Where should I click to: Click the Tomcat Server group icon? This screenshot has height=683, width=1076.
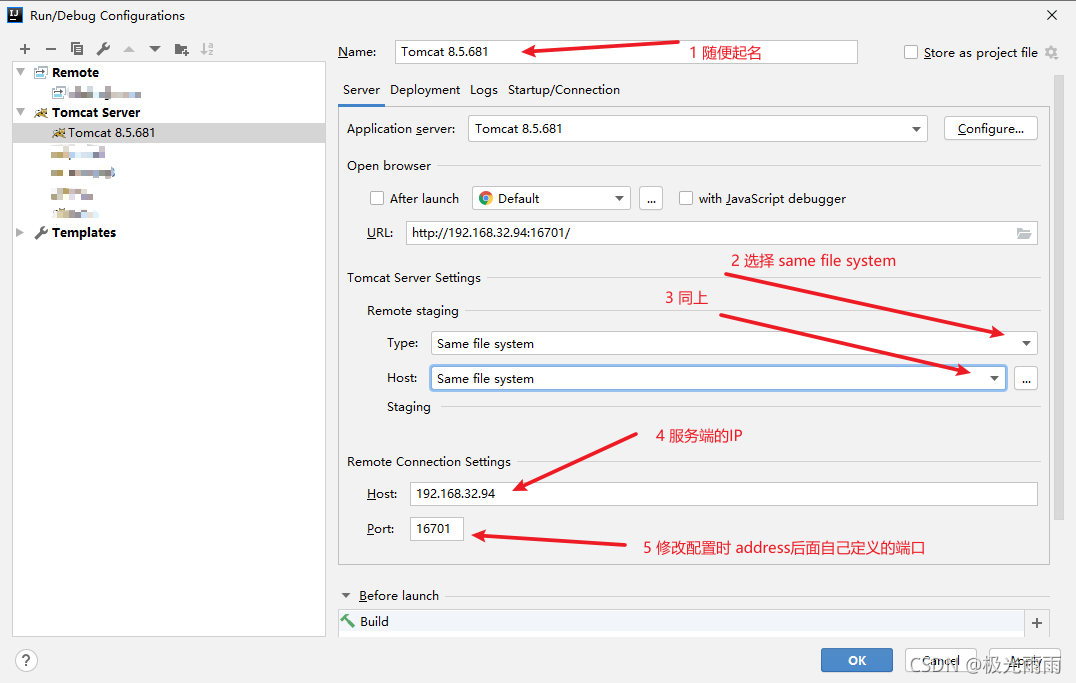[41, 113]
